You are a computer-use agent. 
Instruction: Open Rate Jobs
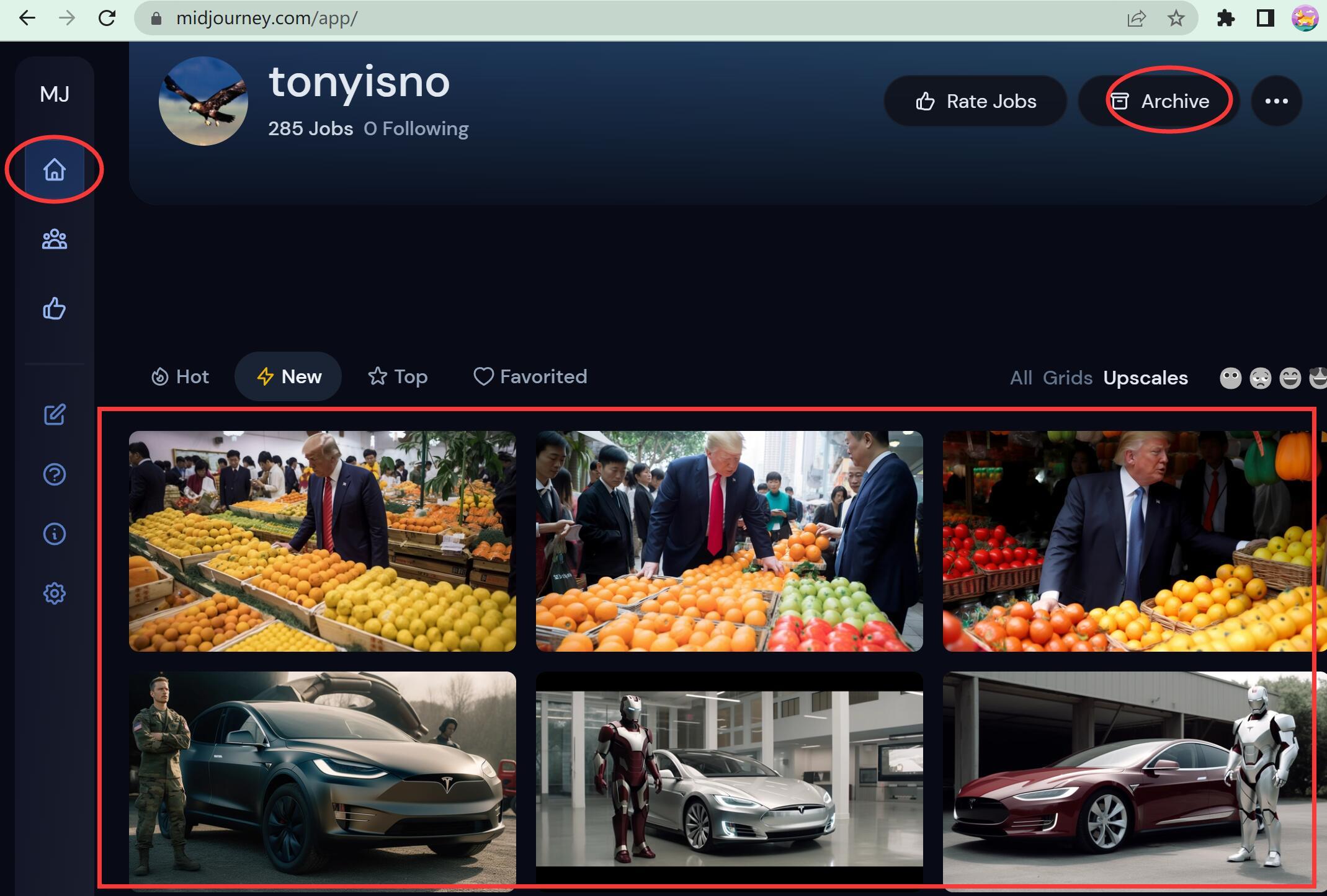coord(975,101)
